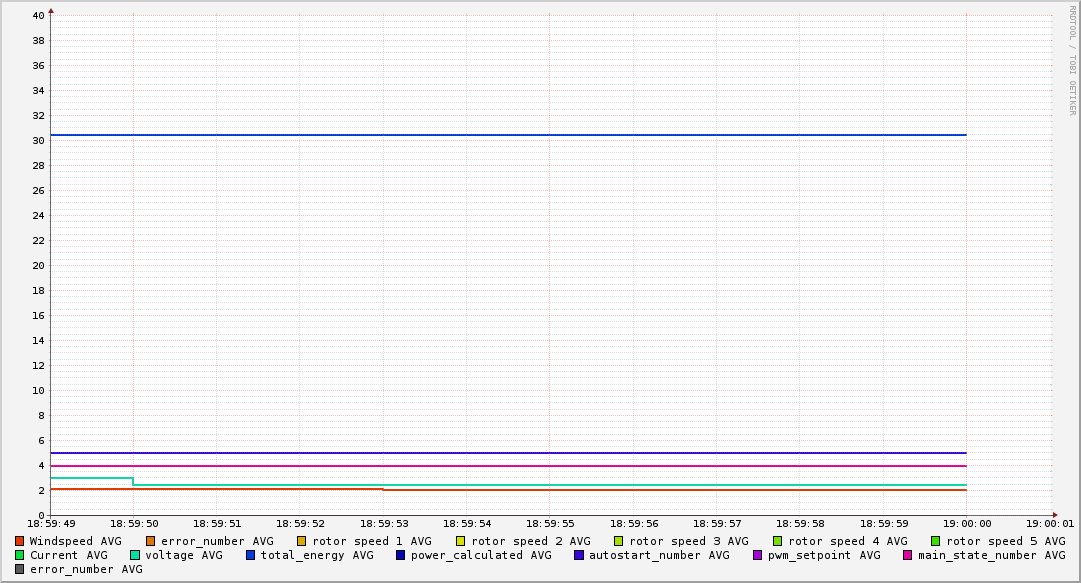The height and width of the screenshot is (583, 1081).
Task: Select the magenta main_state_number swatch
Action: point(908,555)
